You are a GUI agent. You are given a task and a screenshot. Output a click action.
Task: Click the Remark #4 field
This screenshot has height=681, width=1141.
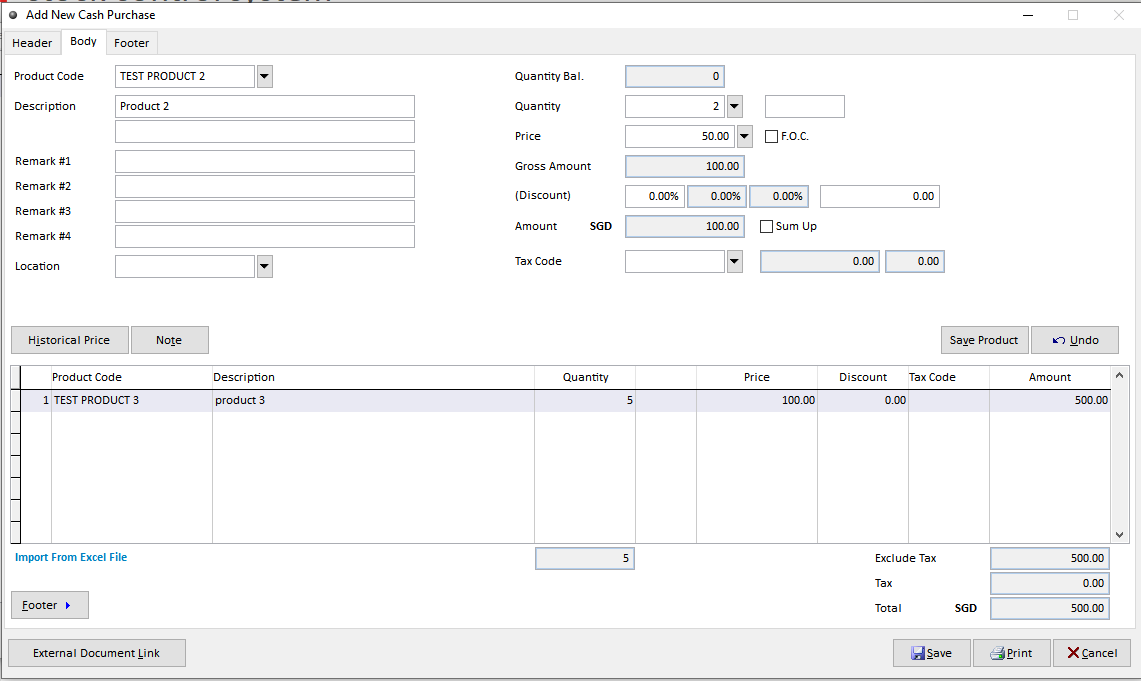tap(265, 236)
